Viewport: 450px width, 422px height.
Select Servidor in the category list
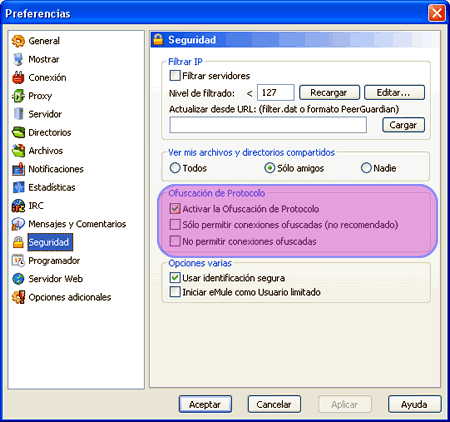(45, 114)
